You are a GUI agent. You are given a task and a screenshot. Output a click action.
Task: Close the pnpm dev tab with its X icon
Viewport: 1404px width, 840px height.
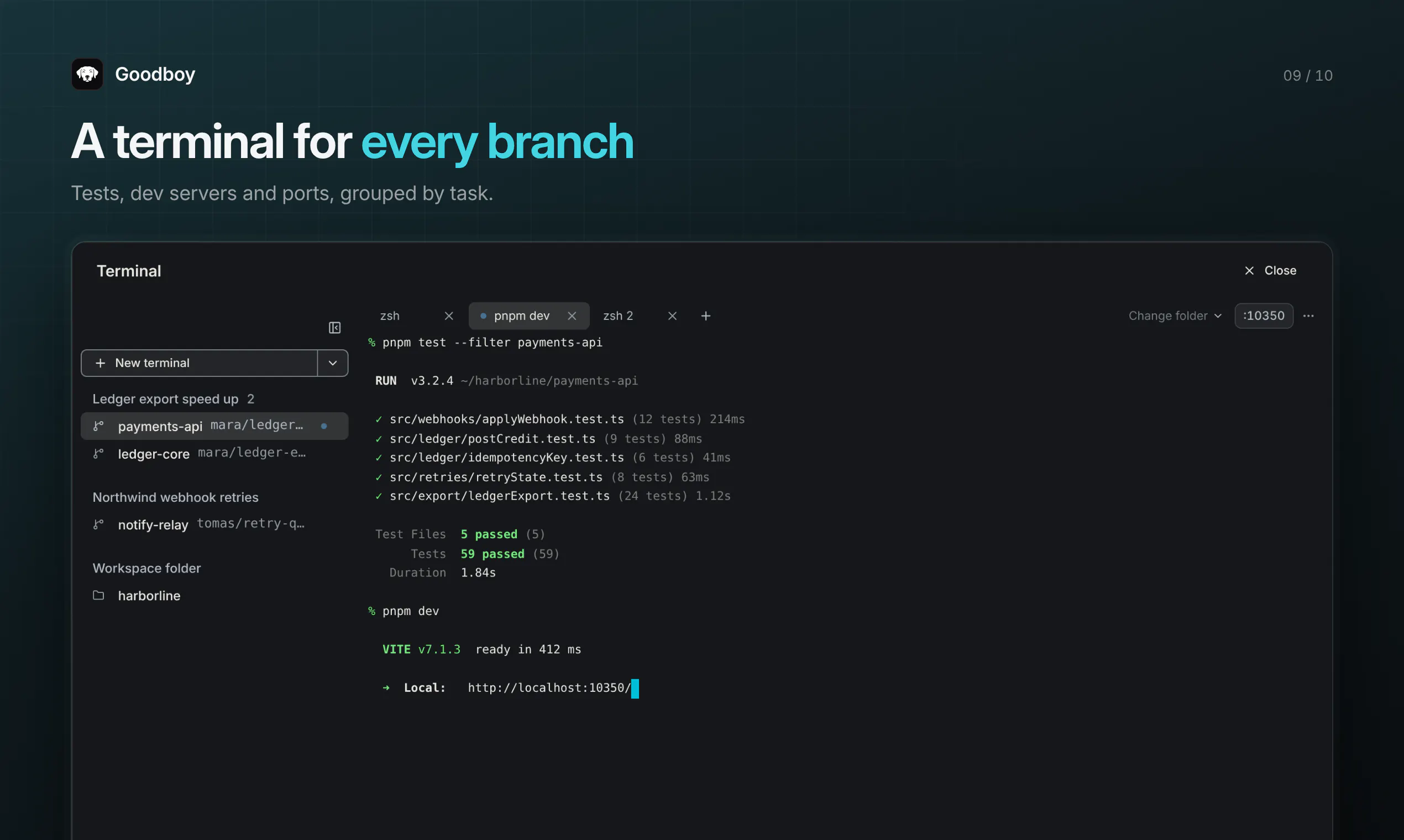tap(572, 316)
